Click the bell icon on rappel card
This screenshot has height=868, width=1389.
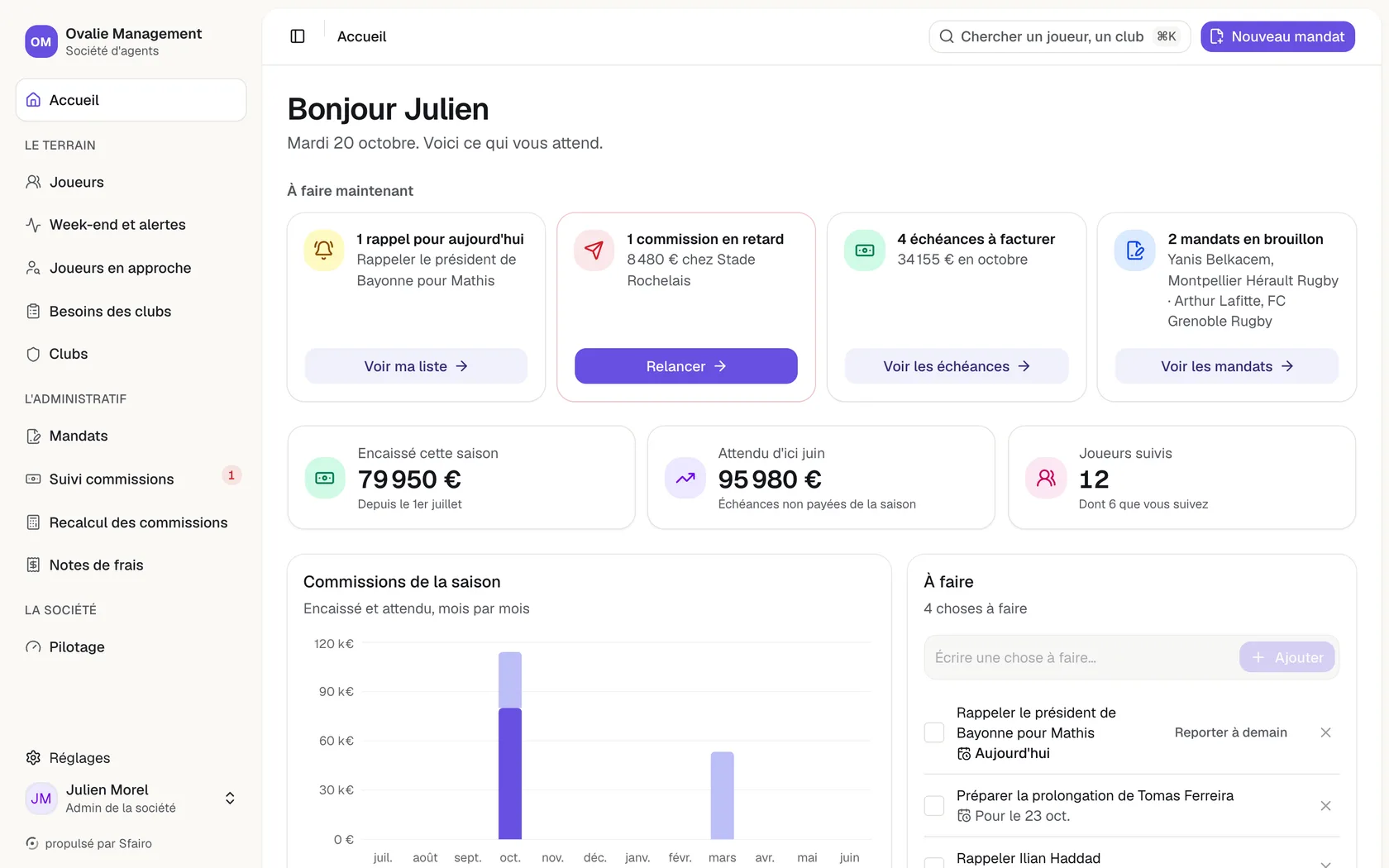324,250
